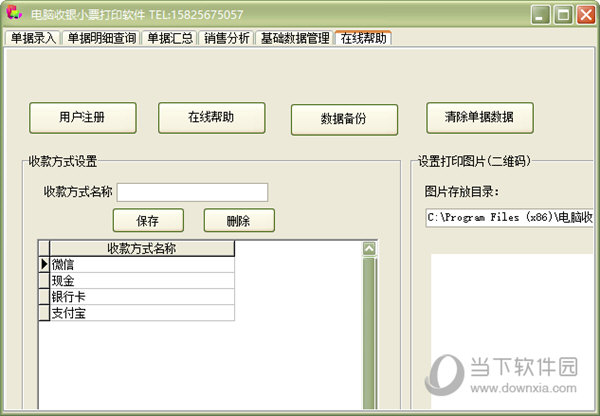Select the 现金 row
600x416 pixels.
(x=142, y=281)
